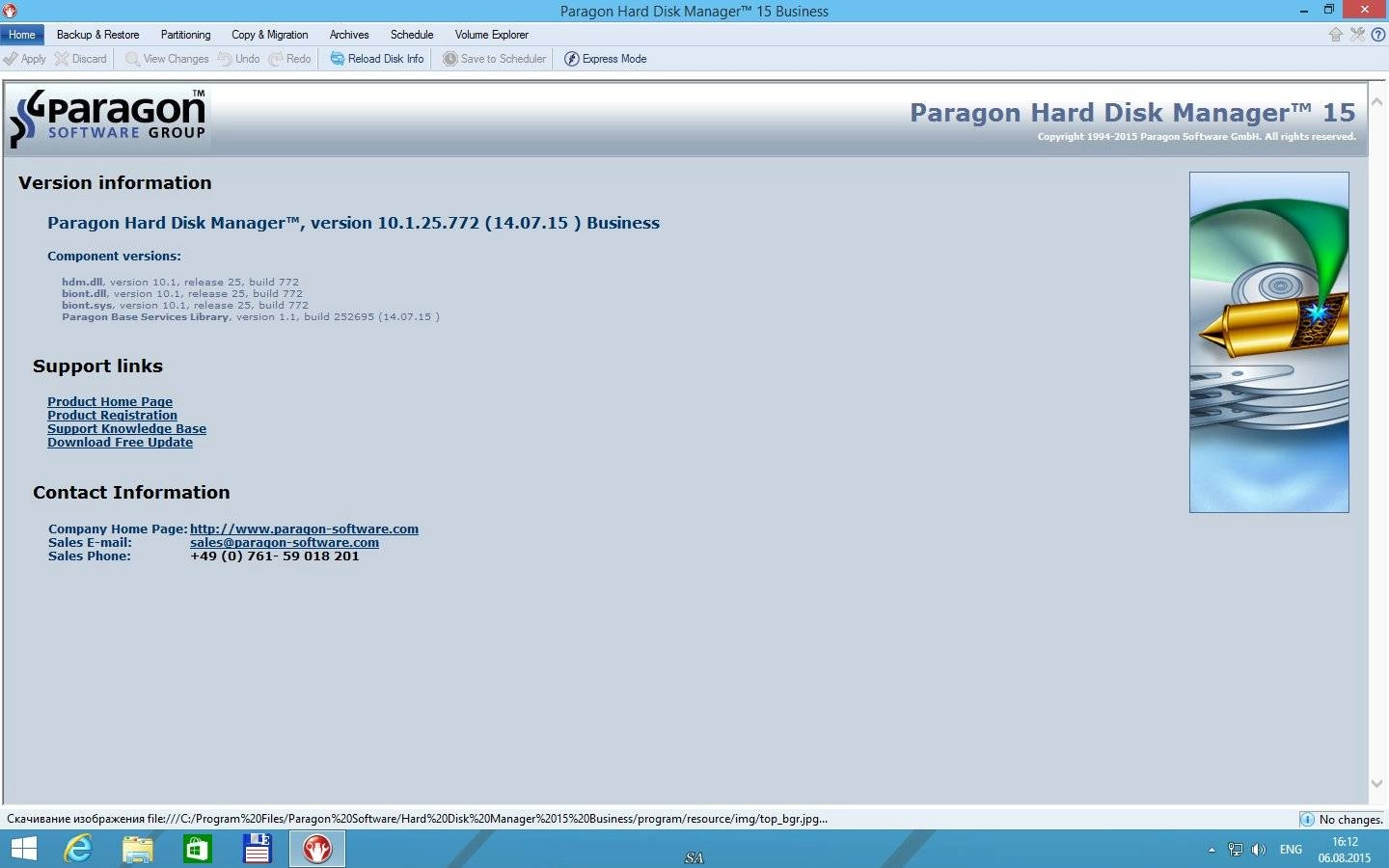1389x868 pixels.
Task: Open the Archives tab
Action: point(349,35)
